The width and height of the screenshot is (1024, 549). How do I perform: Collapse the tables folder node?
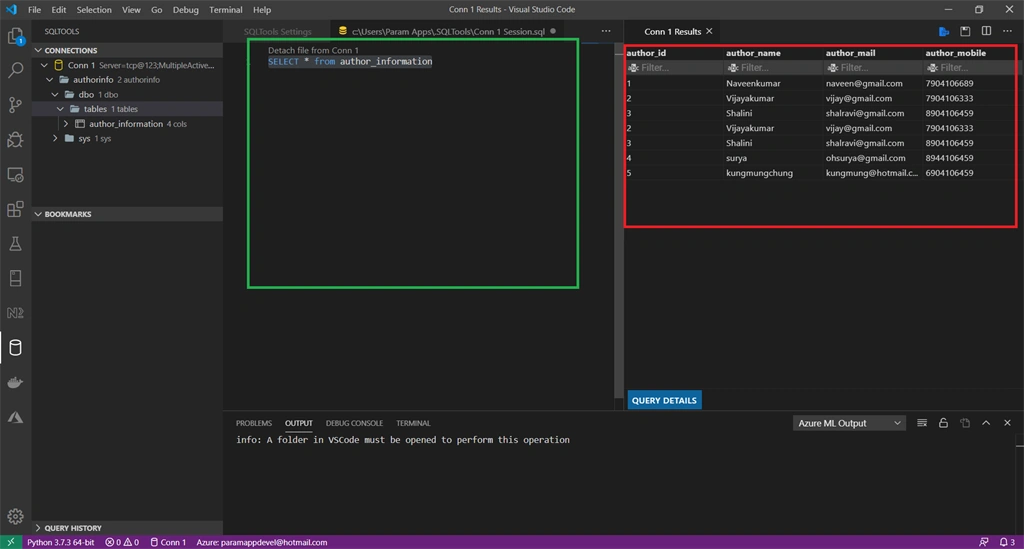[x=60, y=109]
